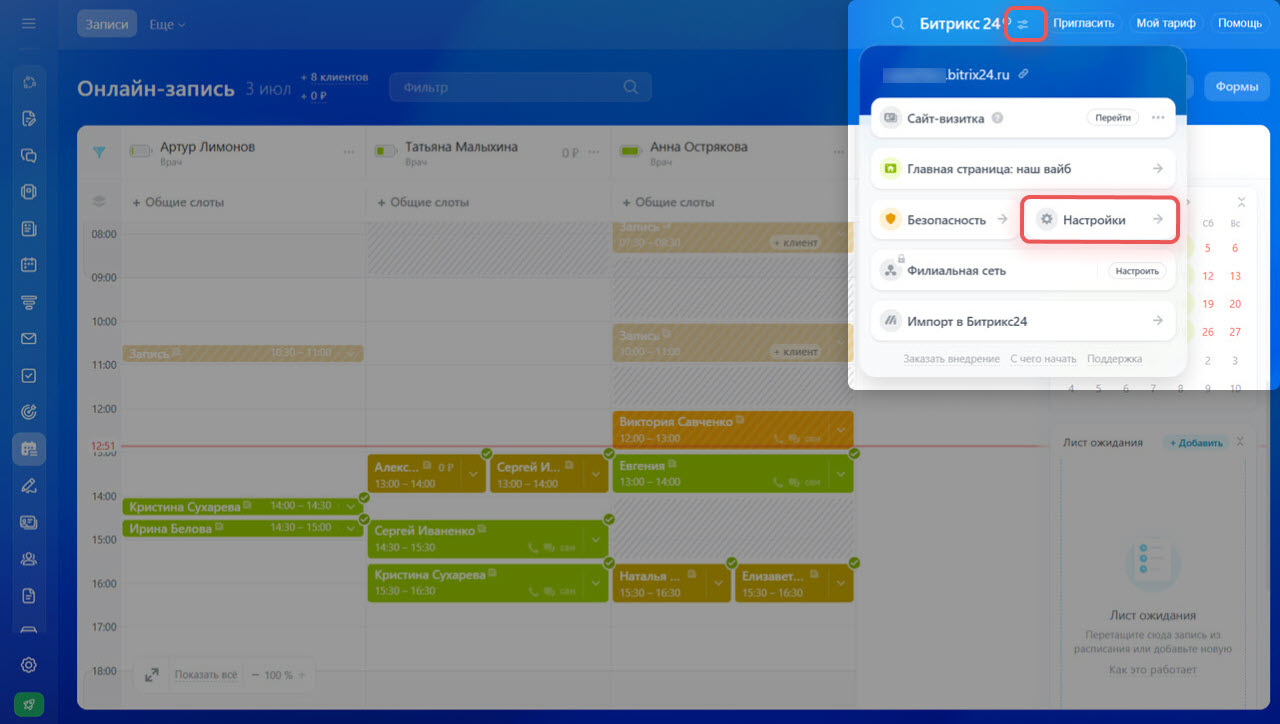Click the chat messages icon in sidebar
The height and width of the screenshot is (724, 1280).
click(x=29, y=155)
